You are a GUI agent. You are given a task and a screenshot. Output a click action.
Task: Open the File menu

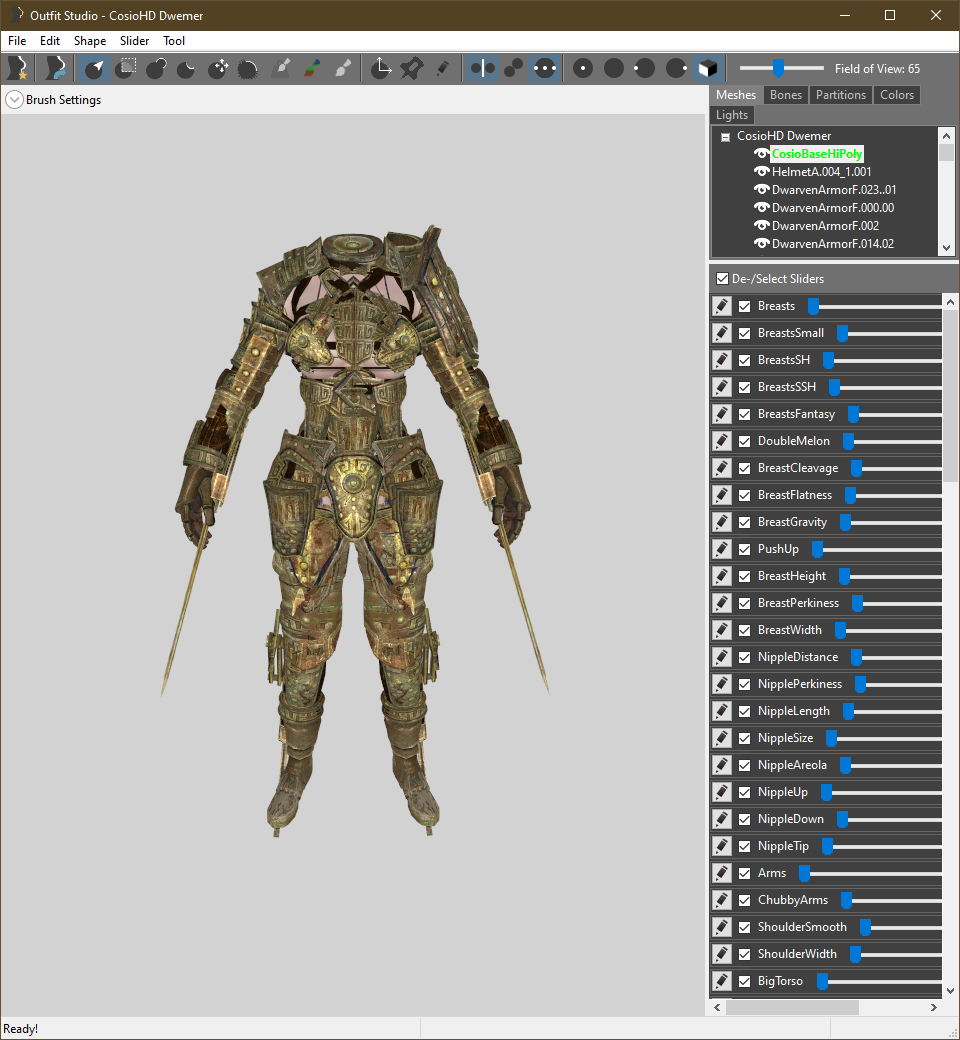tap(17, 40)
